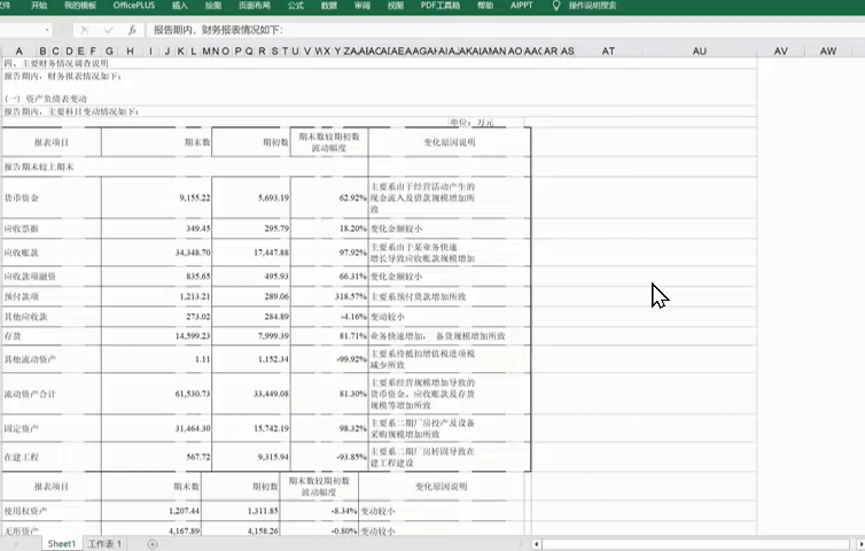Click the value 5,693.19
Screen dimensions: 865x551
point(274,197)
